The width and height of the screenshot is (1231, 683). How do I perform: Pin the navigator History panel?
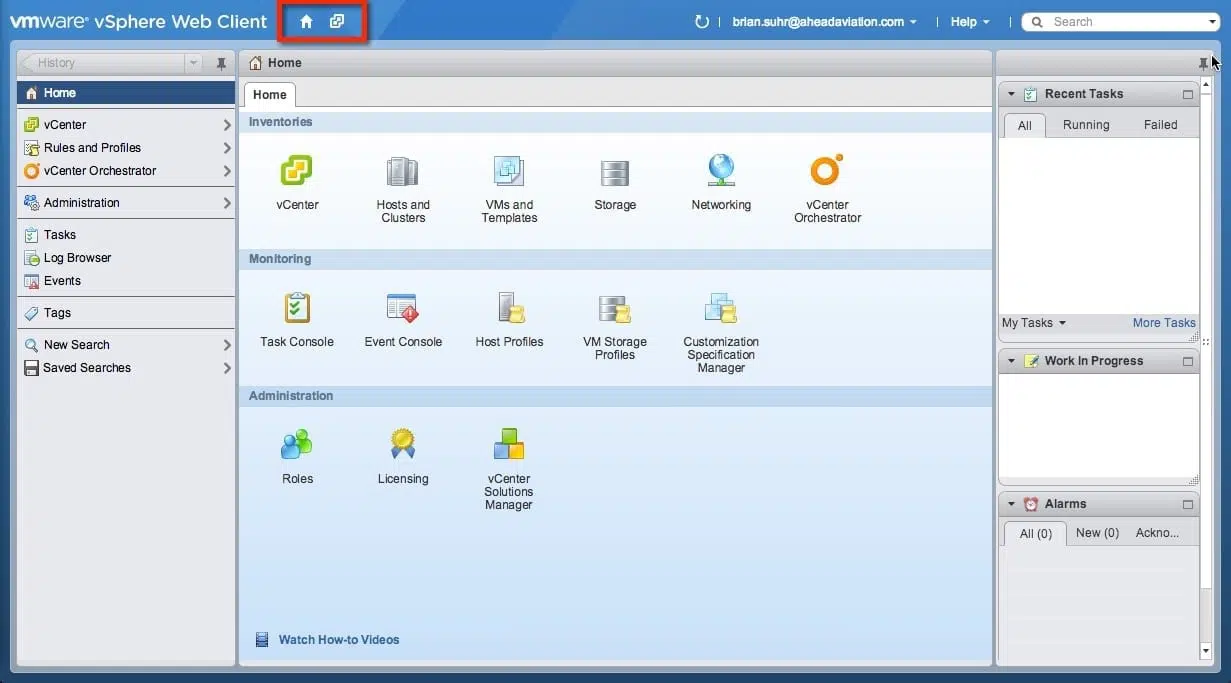[x=221, y=63]
